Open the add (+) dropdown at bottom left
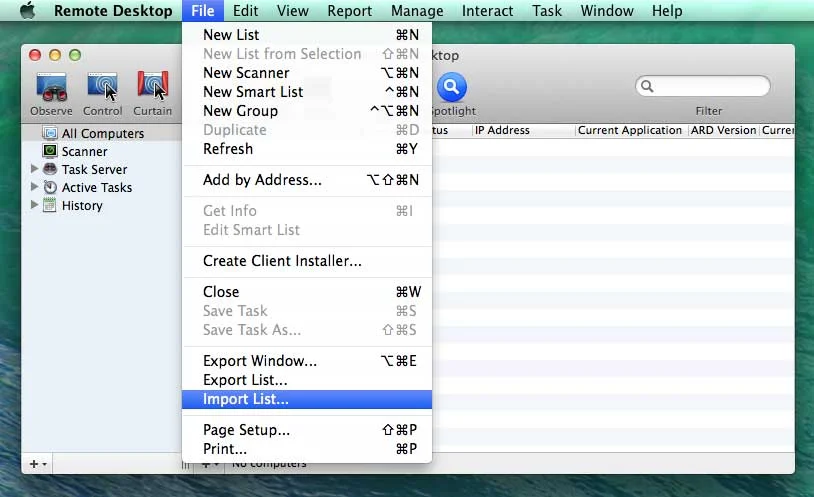 pyautogui.click(x=37, y=464)
